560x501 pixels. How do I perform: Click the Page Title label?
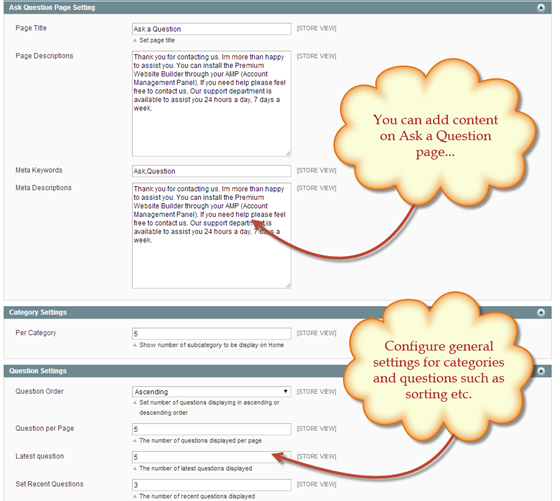[31, 28]
